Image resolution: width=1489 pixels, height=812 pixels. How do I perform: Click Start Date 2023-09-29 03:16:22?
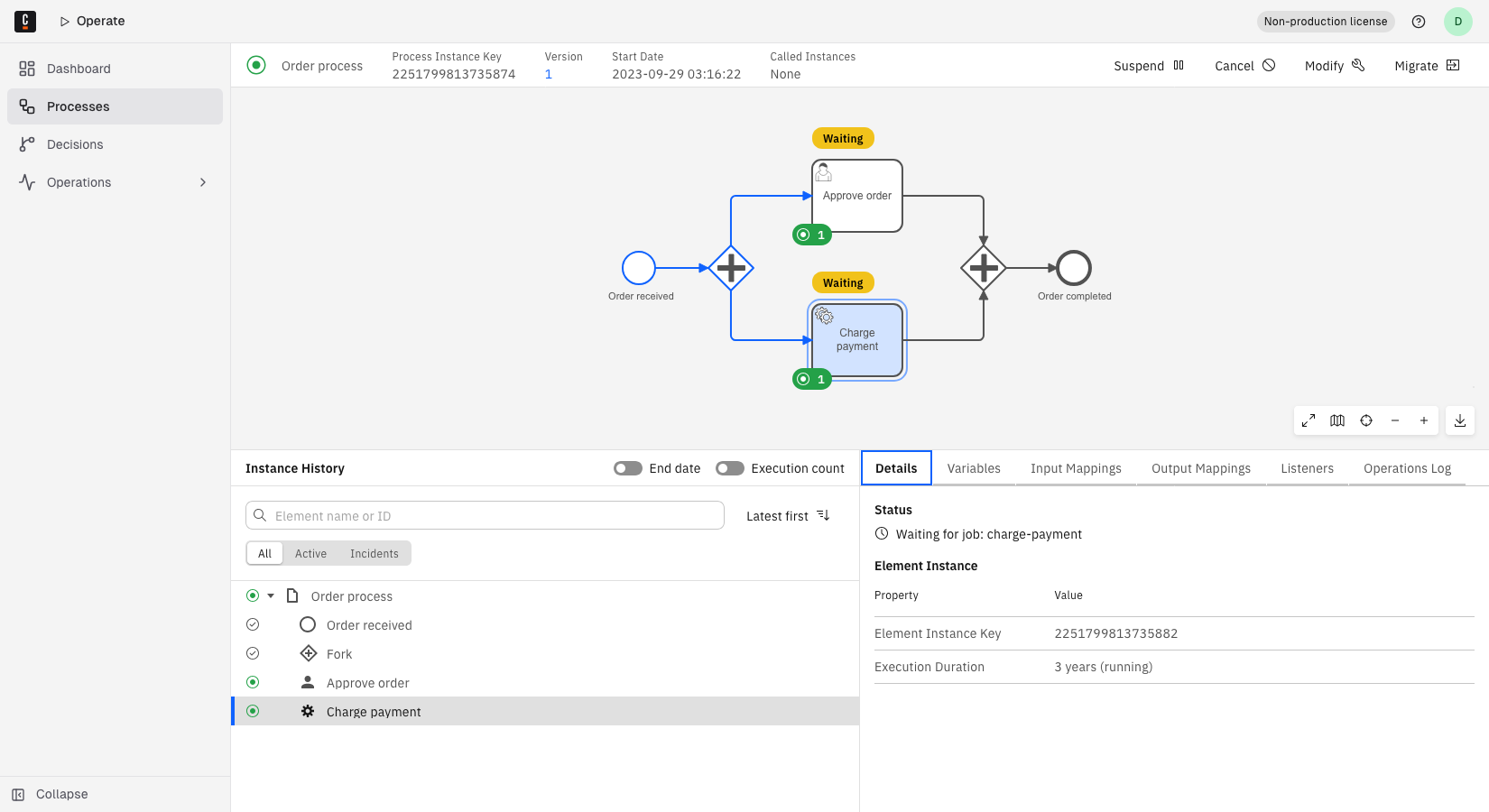(x=676, y=74)
